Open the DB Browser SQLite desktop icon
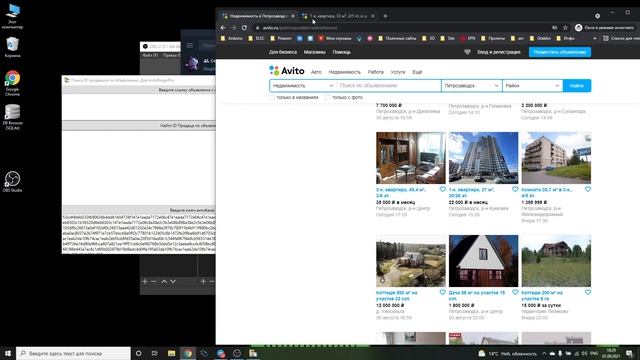 click(x=12, y=117)
